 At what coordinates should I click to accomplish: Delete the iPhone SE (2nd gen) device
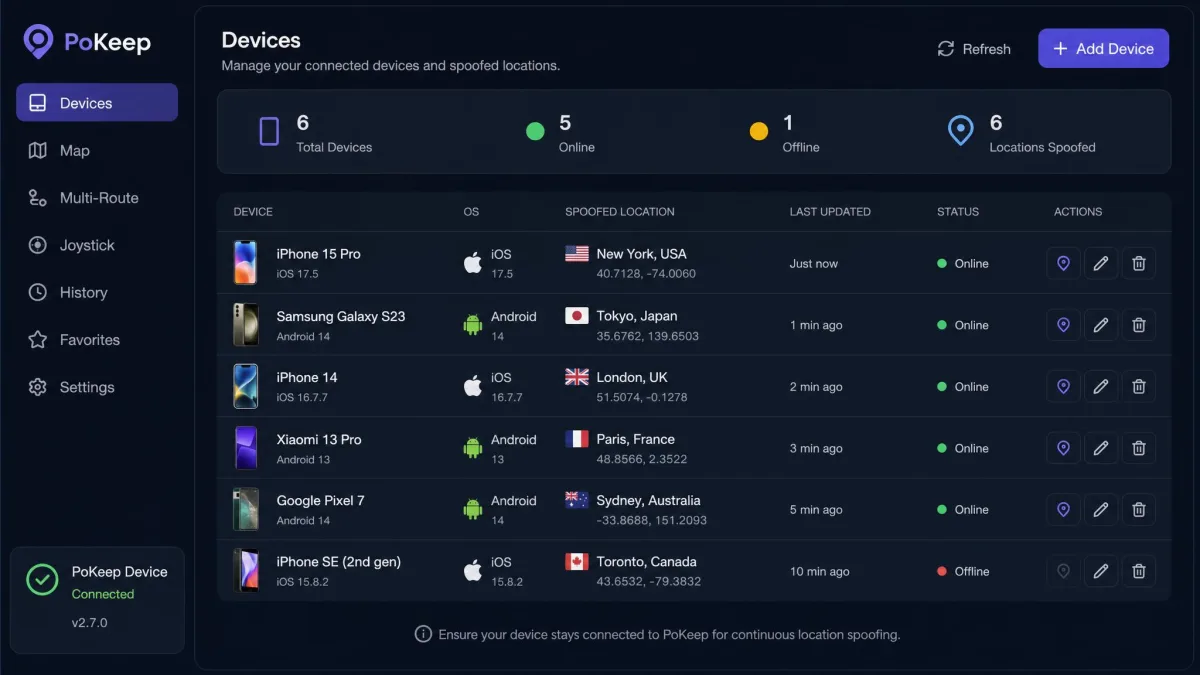click(1138, 571)
